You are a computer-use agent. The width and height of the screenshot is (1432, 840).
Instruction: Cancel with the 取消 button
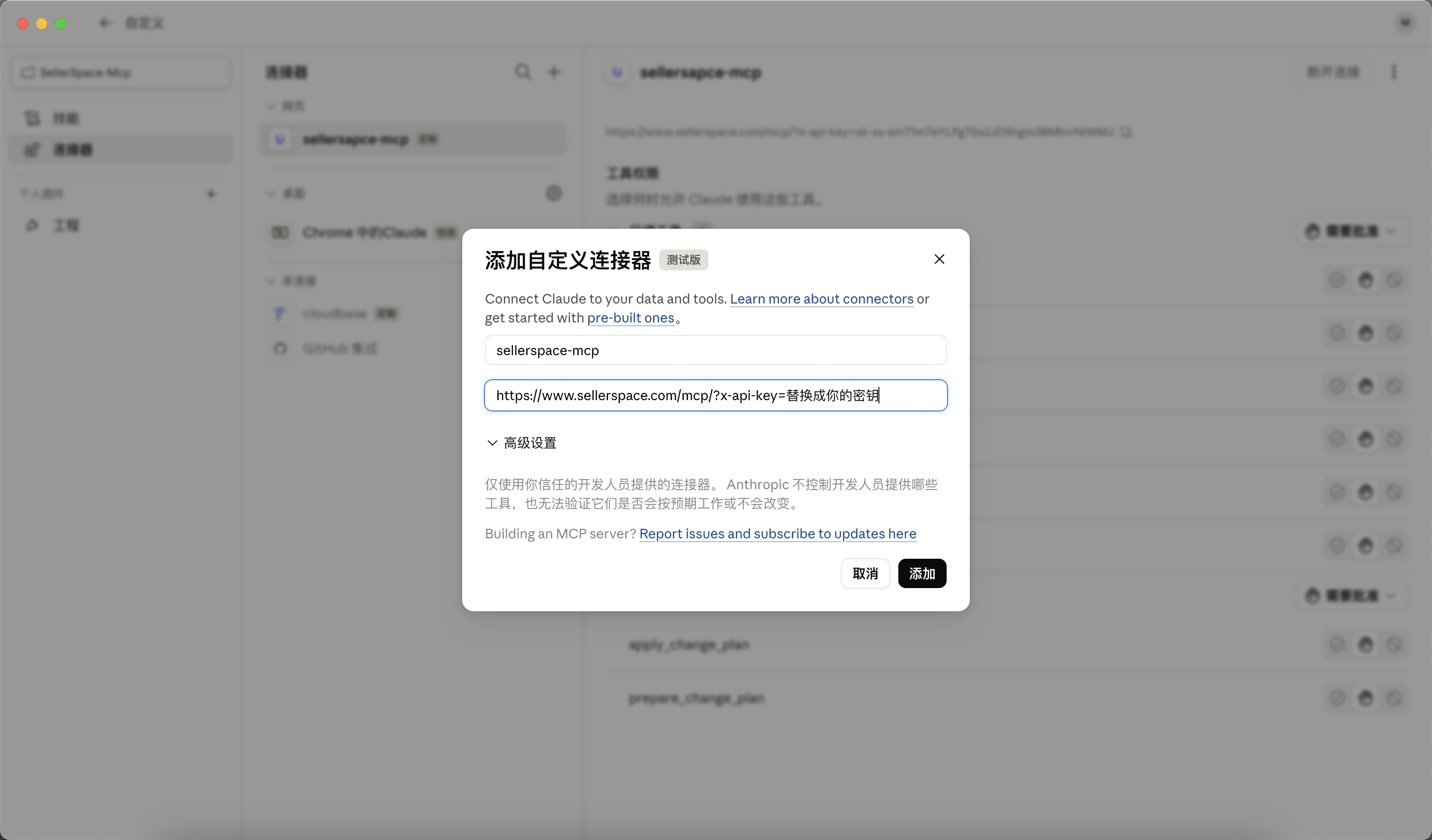point(865,573)
